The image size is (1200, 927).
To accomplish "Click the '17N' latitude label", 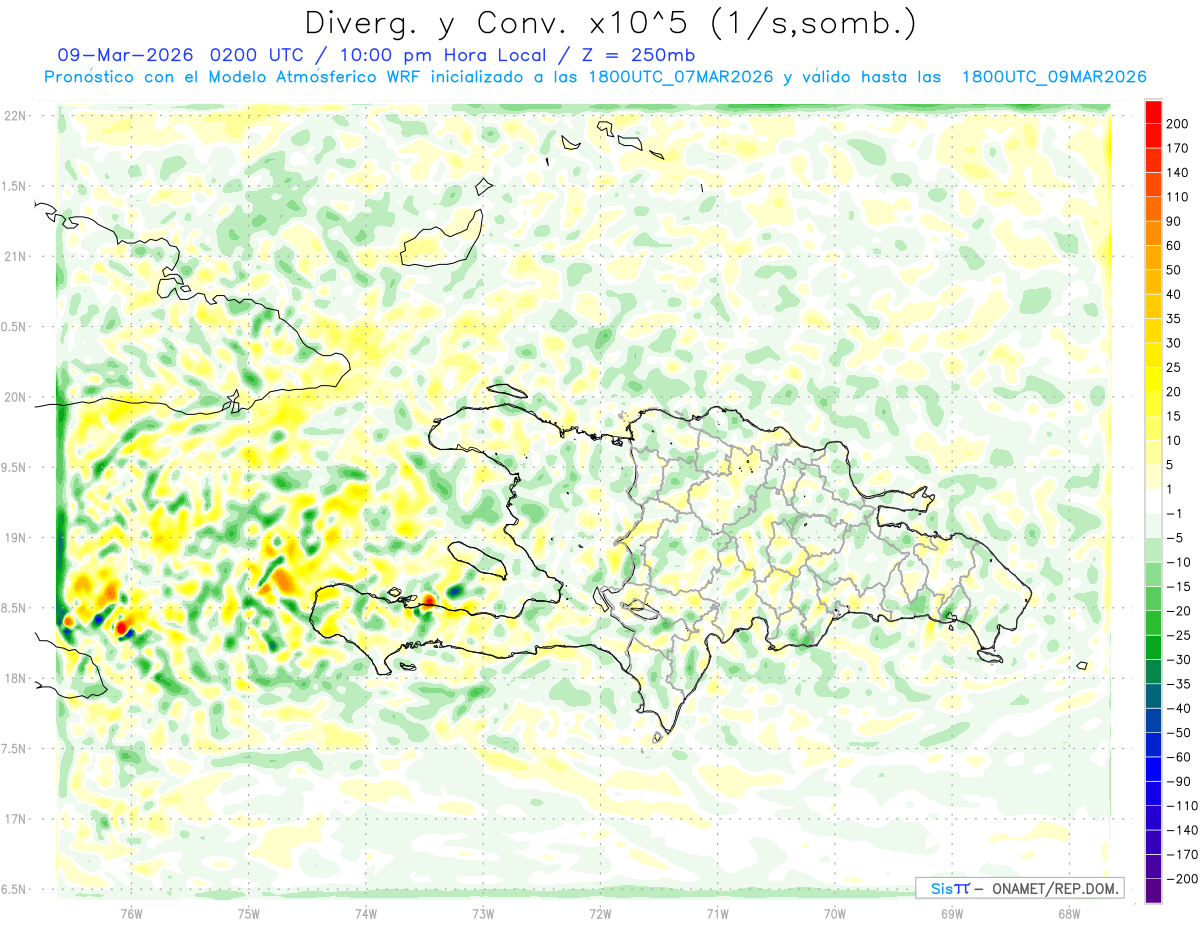I will pyautogui.click(x=14, y=819).
